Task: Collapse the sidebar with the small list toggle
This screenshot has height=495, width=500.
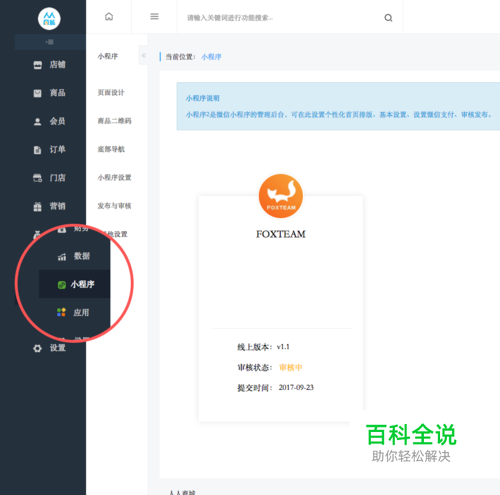Action: coord(50,42)
